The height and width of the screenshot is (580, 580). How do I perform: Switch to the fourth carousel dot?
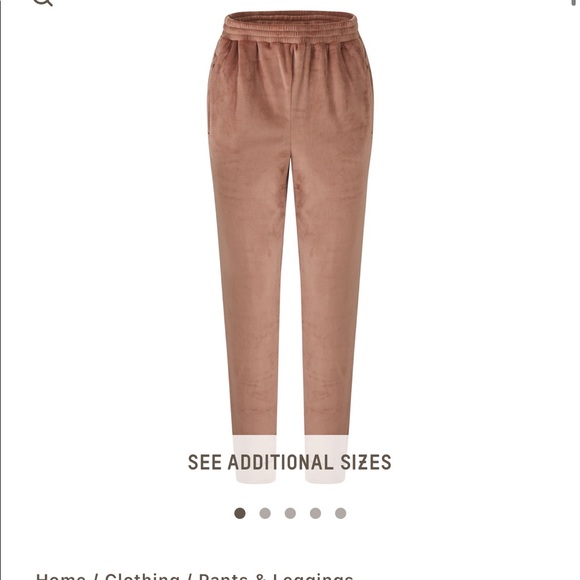coord(315,513)
